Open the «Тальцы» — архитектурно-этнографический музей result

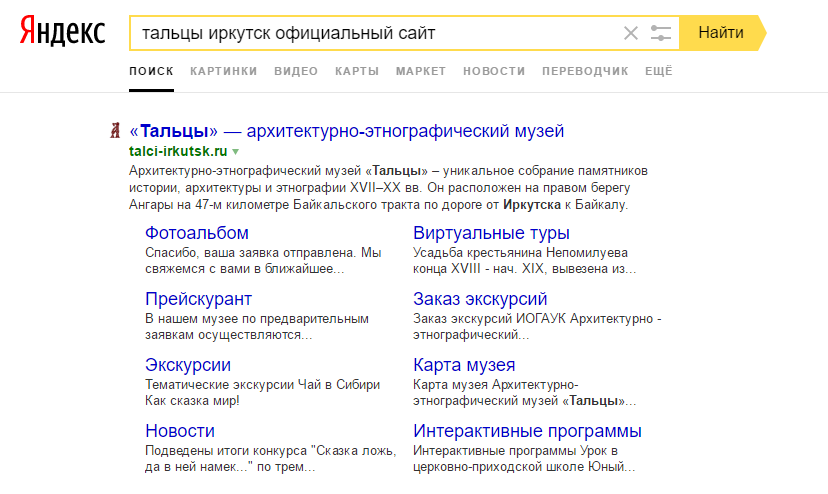(347, 131)
